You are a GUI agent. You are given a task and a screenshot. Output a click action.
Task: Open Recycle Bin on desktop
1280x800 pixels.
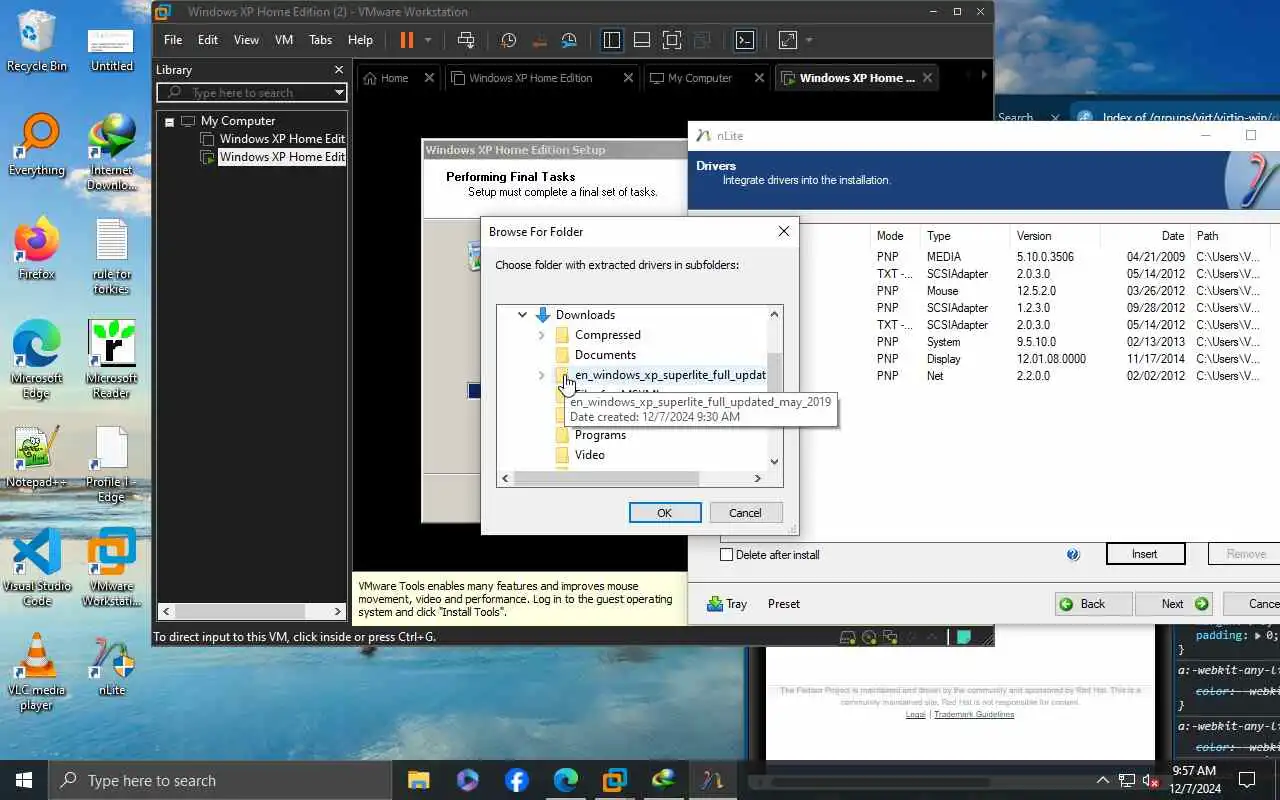tap(36, 41)
